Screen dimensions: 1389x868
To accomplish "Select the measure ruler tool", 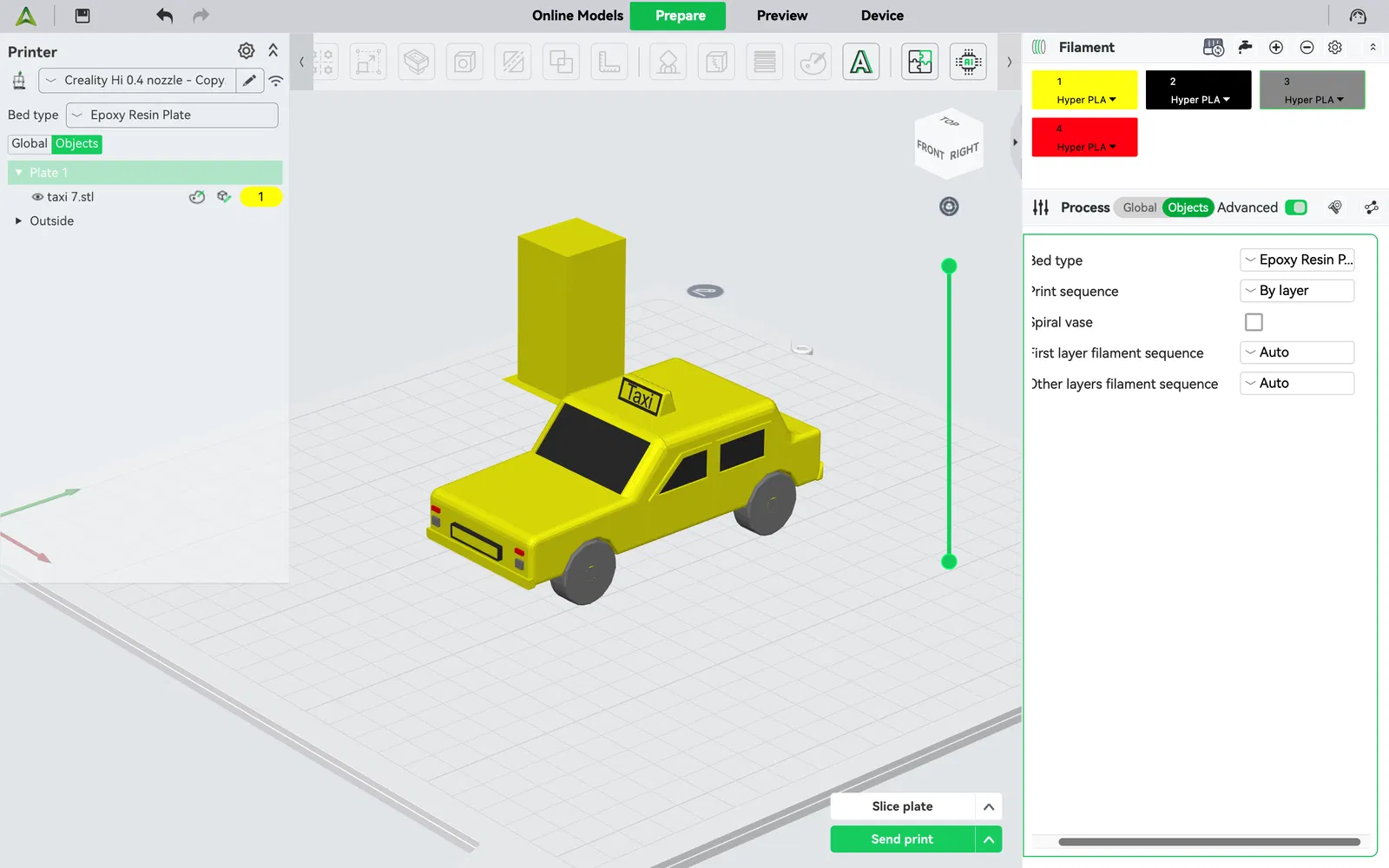I will click(609, 62).
